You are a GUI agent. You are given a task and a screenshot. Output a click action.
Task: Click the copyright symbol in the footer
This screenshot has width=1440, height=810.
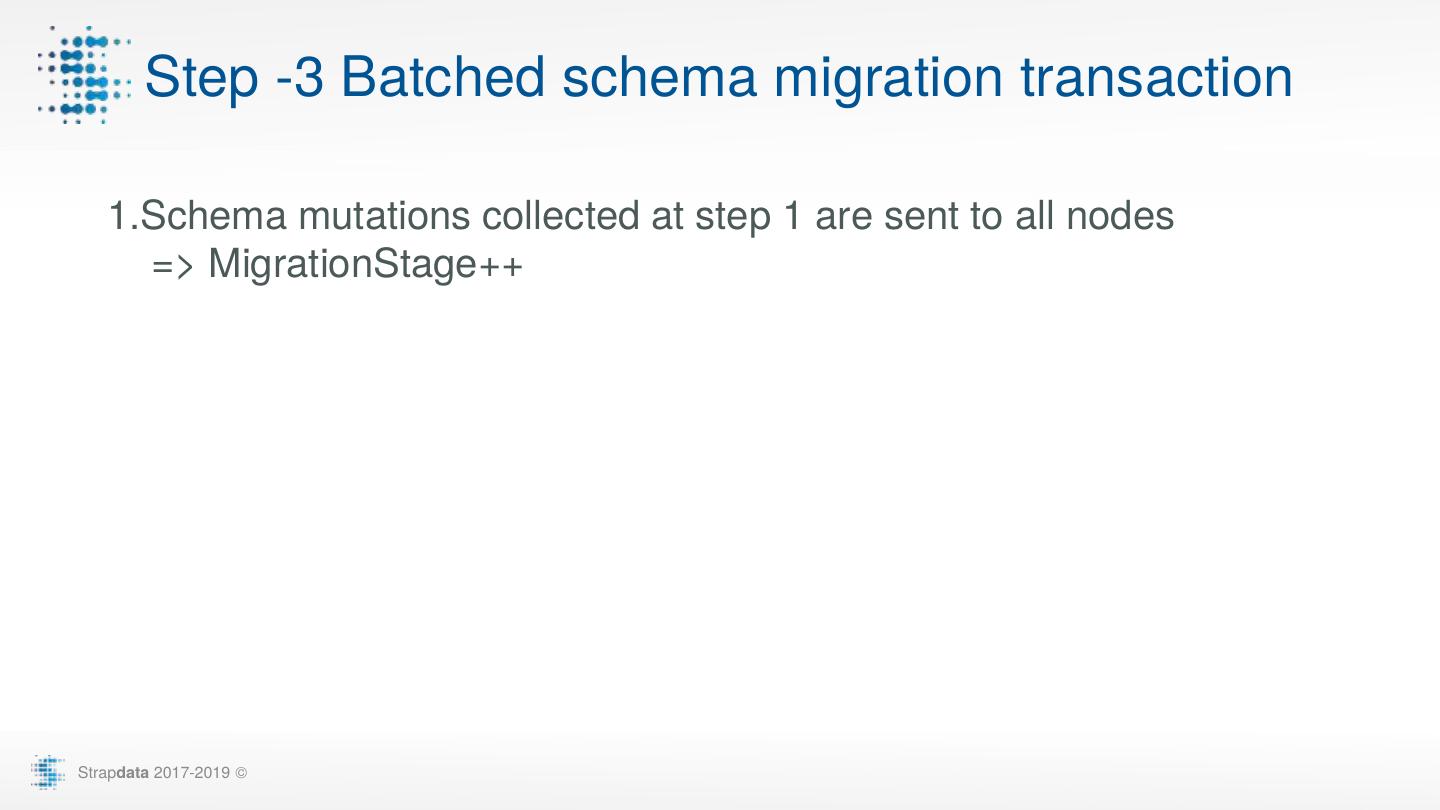(241, 773)
